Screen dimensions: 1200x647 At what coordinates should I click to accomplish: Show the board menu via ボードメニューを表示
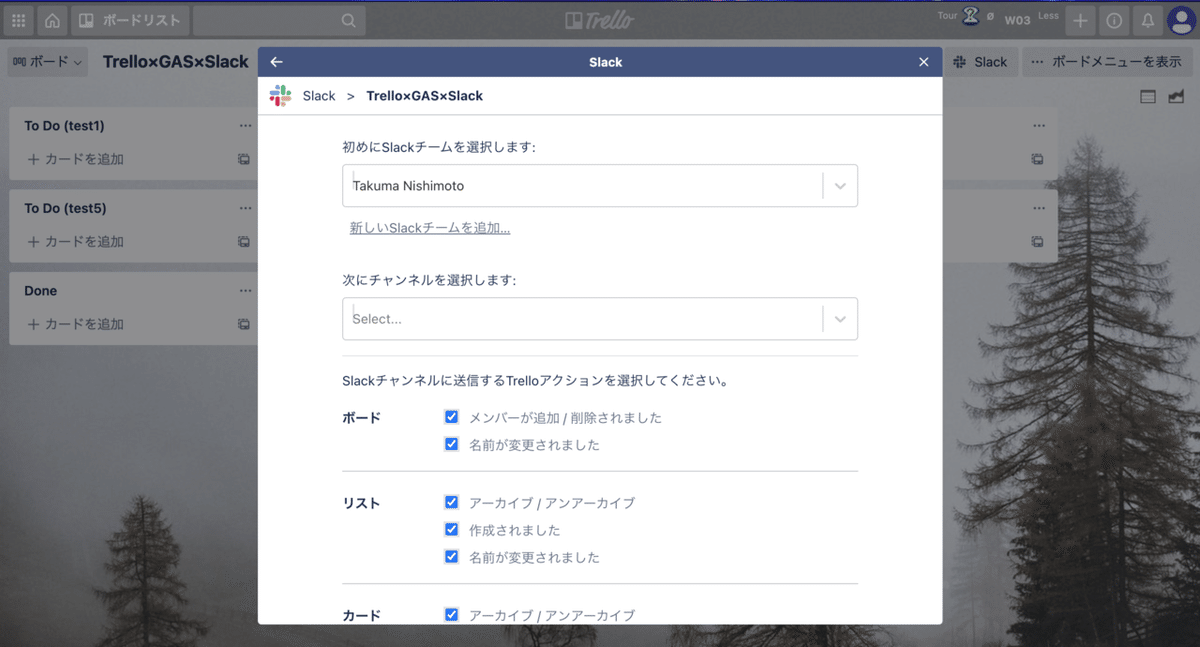1110,61
